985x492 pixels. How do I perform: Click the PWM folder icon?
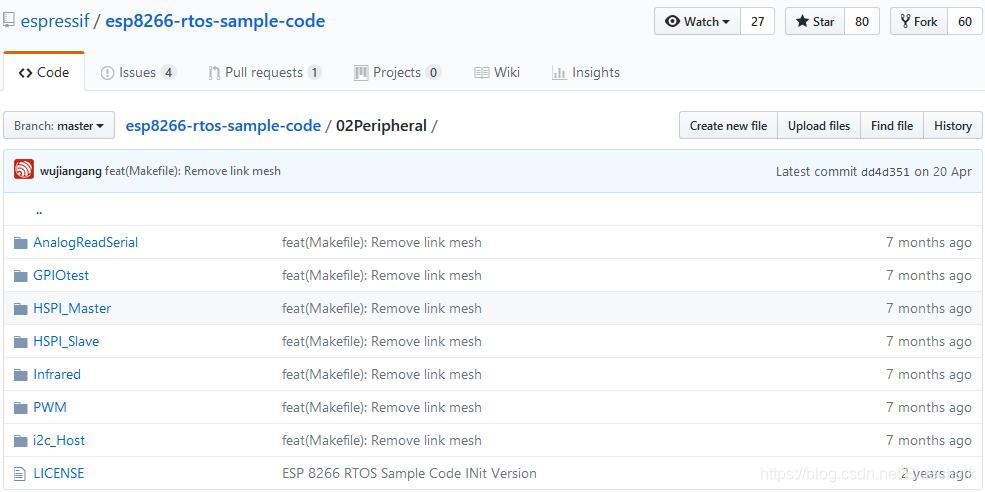(x=21, y=408)
